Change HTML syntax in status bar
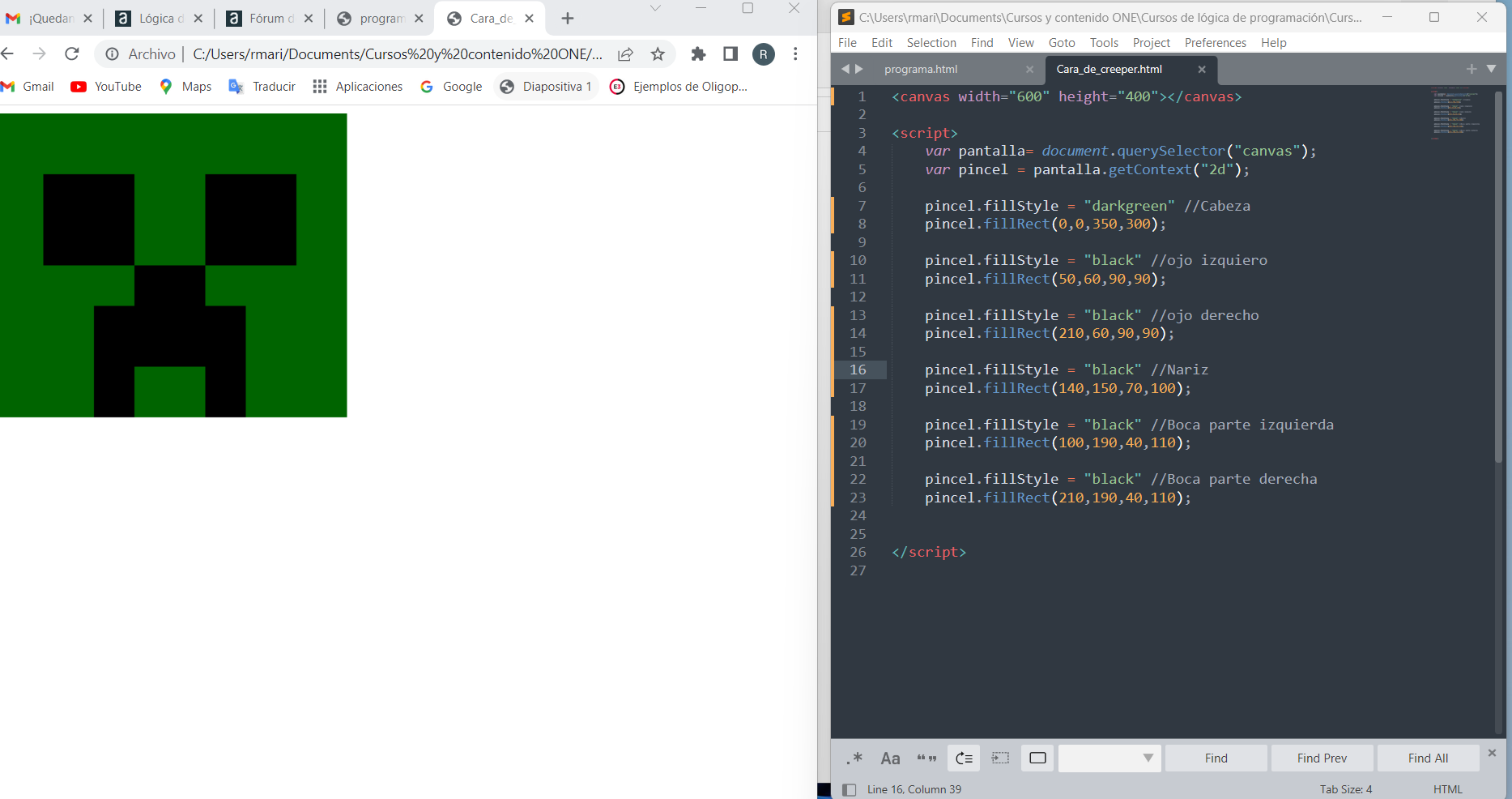This screenshot has height=799, width=1512. (1447, 789)
